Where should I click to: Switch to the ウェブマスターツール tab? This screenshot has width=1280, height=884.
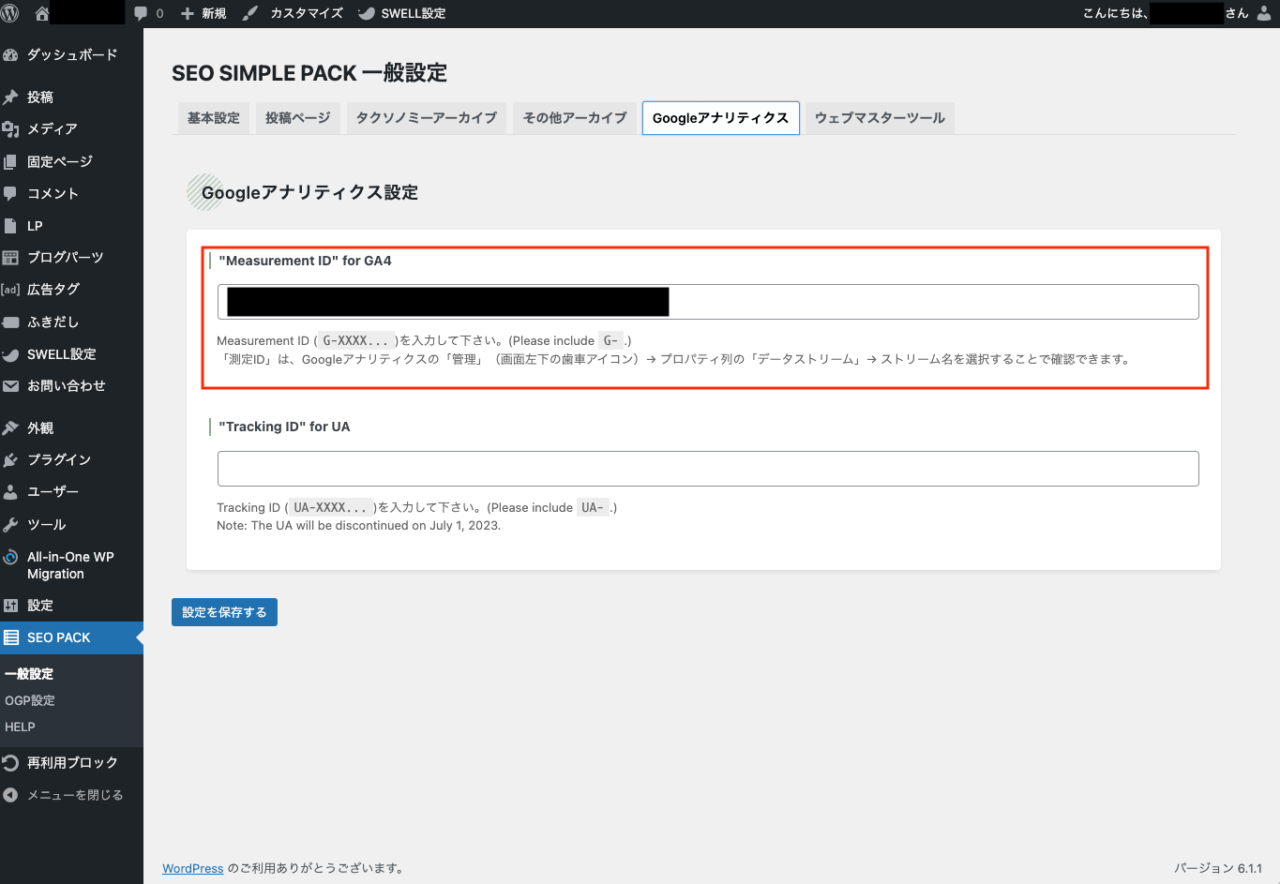click(x=879, y=118)
